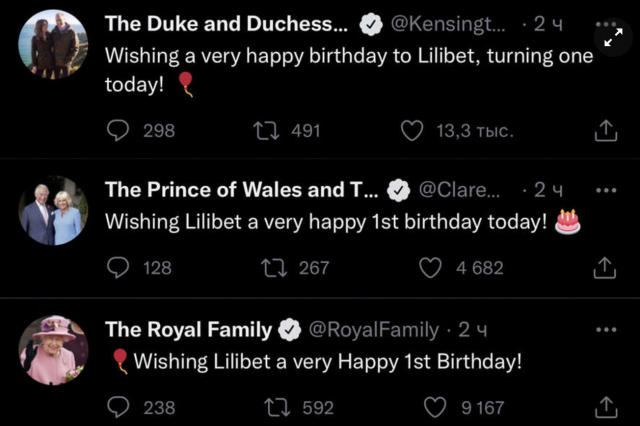The image size is (640, 426).
Task: Reply to the Prince of Wales tweet
Action: click(x=118, y=268)
